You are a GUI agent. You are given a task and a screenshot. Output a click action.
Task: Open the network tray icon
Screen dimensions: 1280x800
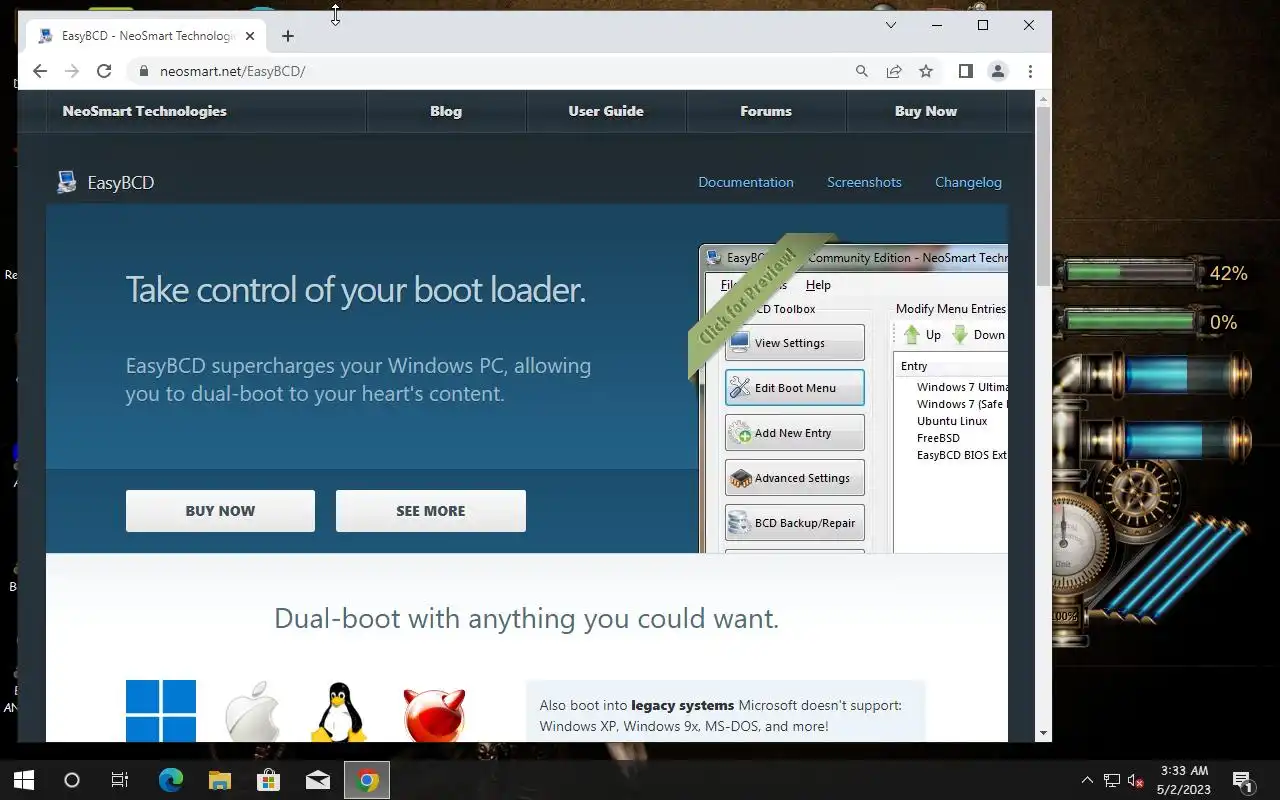coord(1111,780)
